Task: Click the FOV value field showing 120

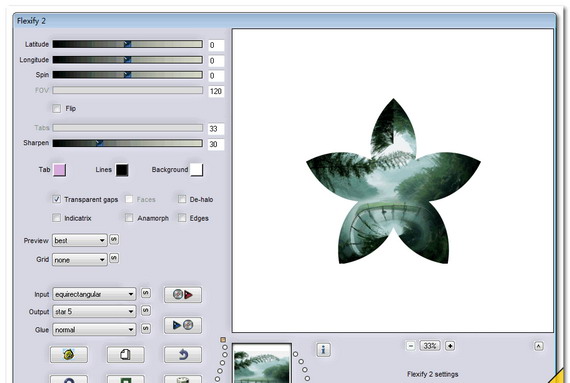Action: pyautogui.click(x=216, y=91)
